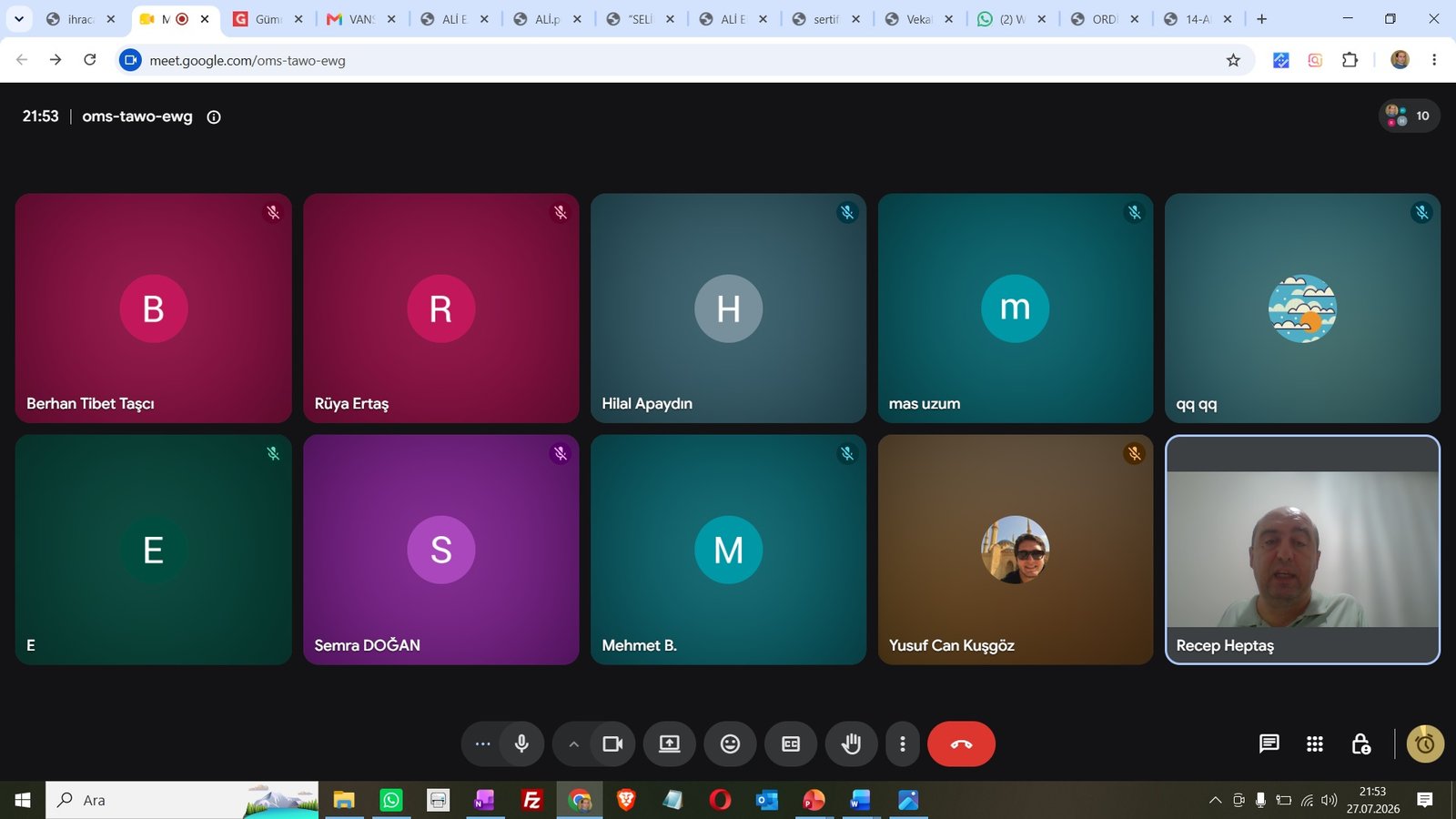1456x819 pixels.
Task: Turn on captions with the CC button
Action: click(x=791, y=744)
